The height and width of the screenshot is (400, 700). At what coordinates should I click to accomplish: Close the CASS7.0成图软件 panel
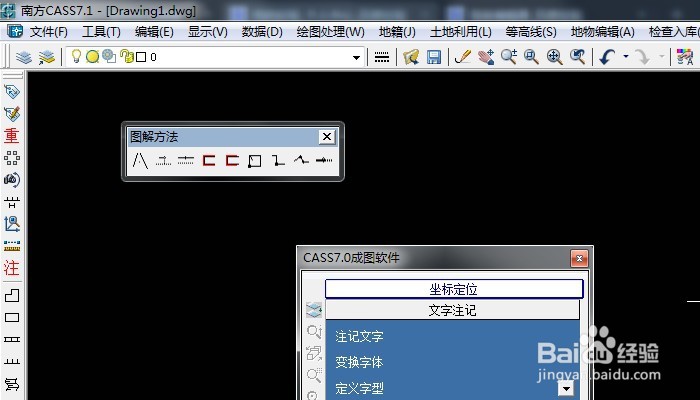pyautogui.click(x=579, y=258)
